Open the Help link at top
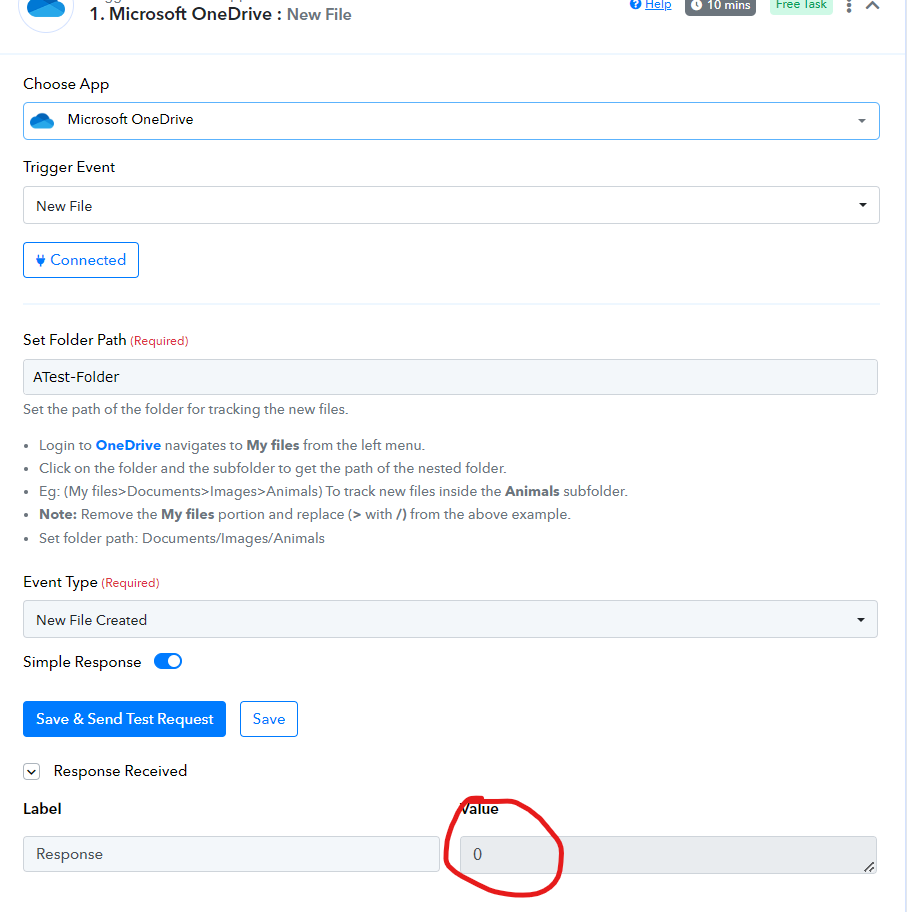 point(658,5)
